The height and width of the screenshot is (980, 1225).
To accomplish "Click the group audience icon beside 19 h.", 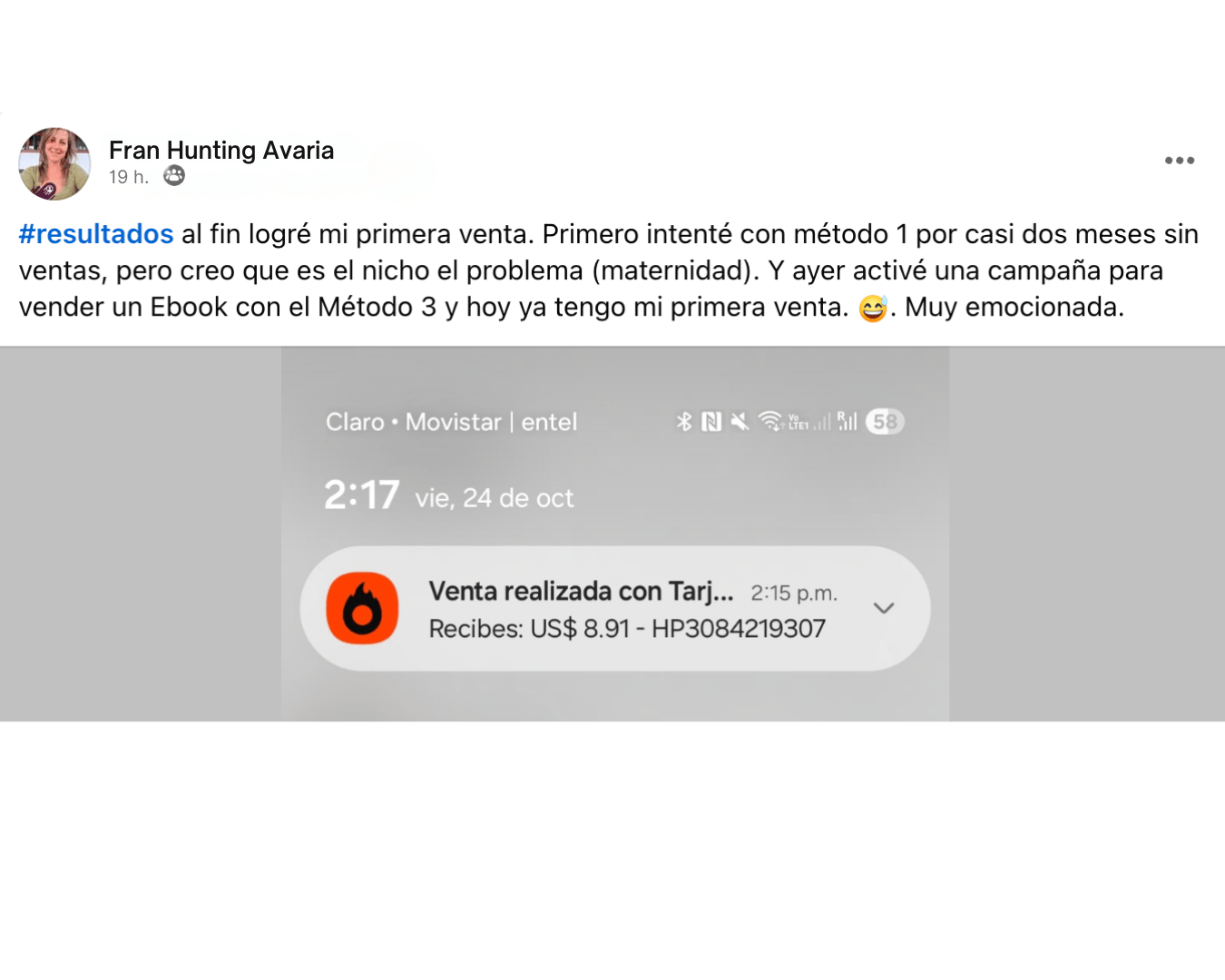I will [x=174, y=176].
